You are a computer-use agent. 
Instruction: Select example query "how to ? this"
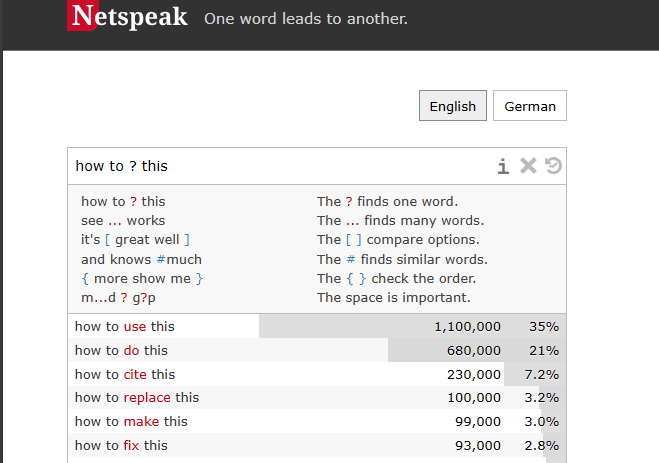click(x=123, y=202)
